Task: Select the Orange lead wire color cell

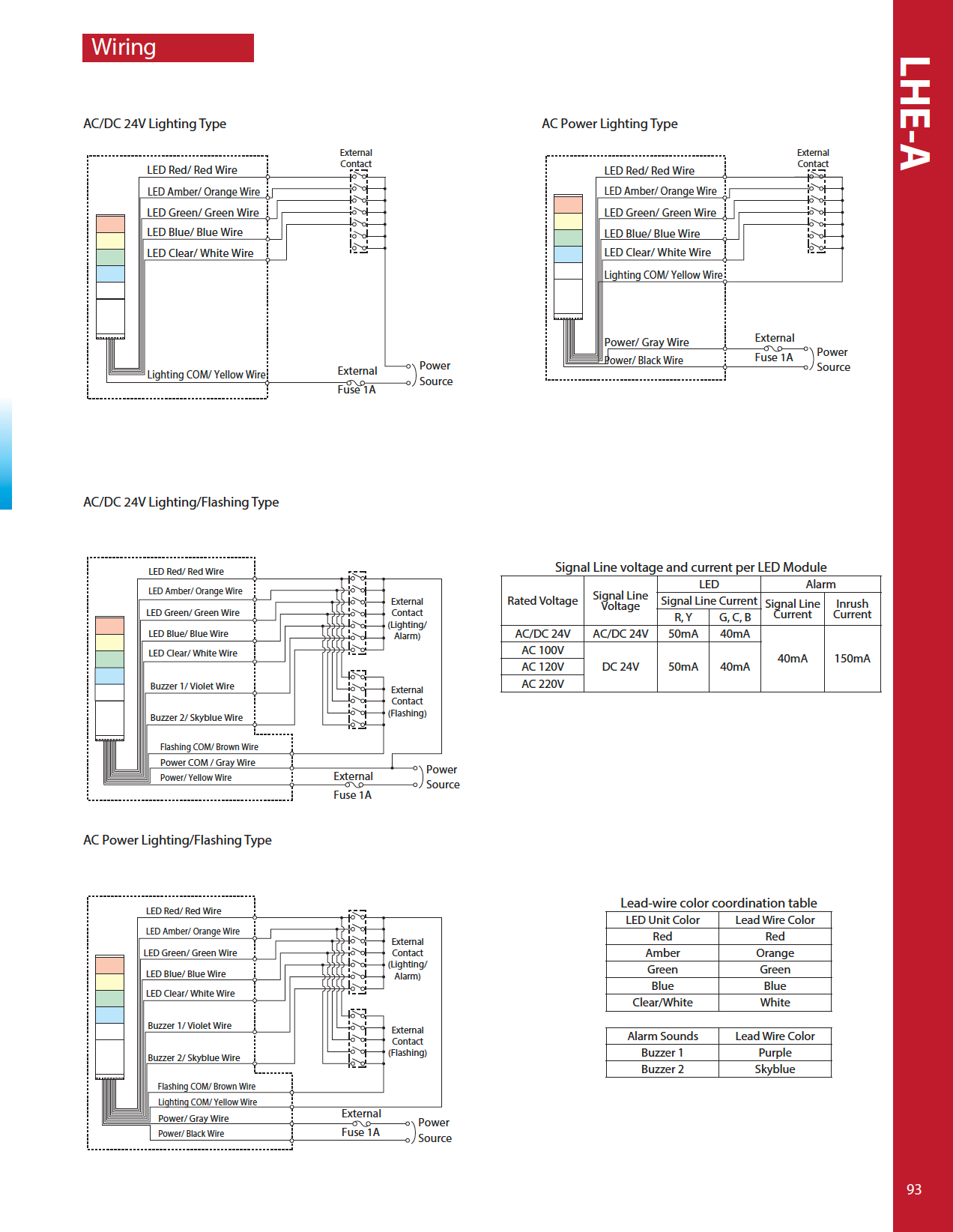Action: point(775,953)
